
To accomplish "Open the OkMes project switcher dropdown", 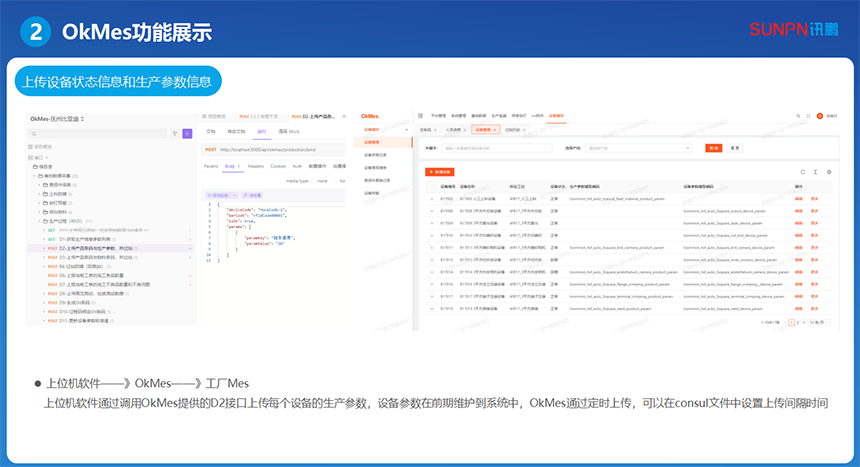I will (57, 119).
